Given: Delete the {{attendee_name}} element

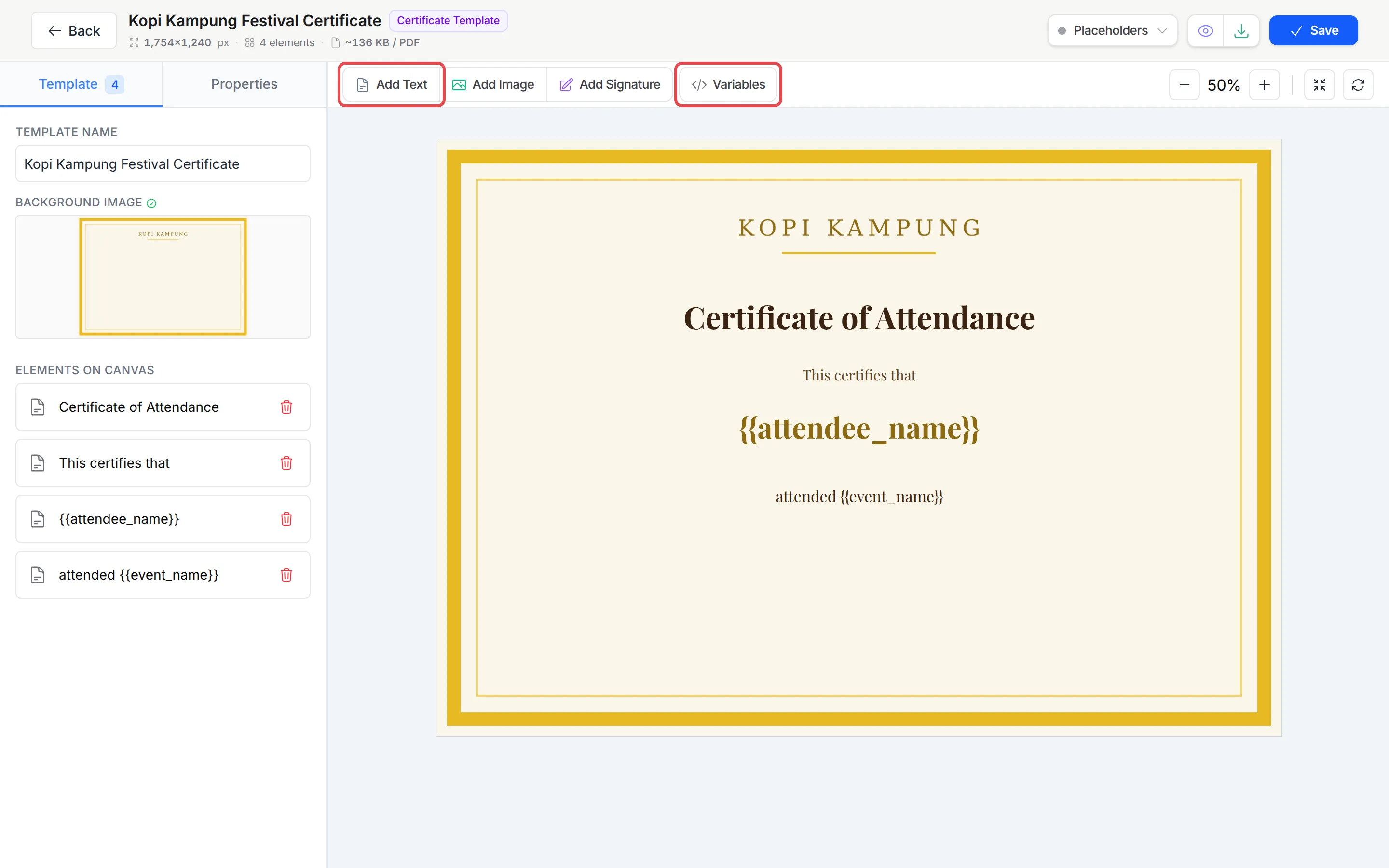Looking at the screenshot, I should point(286,519).
